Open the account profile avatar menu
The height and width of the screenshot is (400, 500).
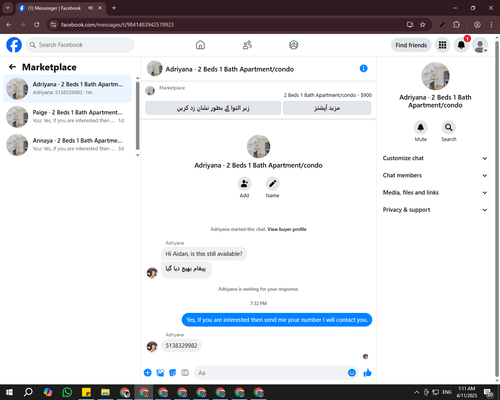coord(480,45)
